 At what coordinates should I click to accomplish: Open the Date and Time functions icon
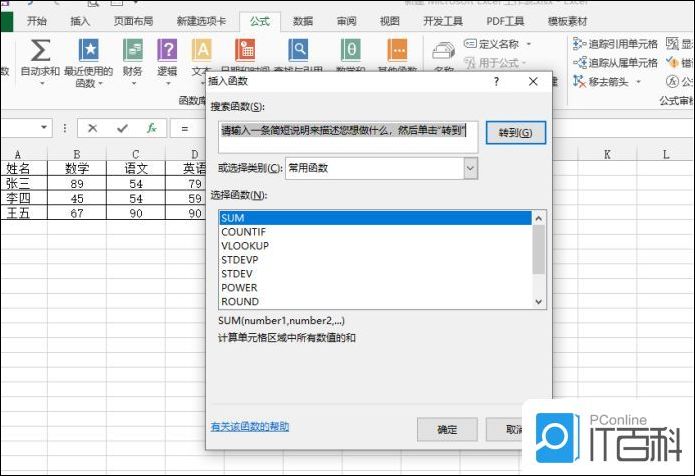pyautogui.click(x=245, y=50)
